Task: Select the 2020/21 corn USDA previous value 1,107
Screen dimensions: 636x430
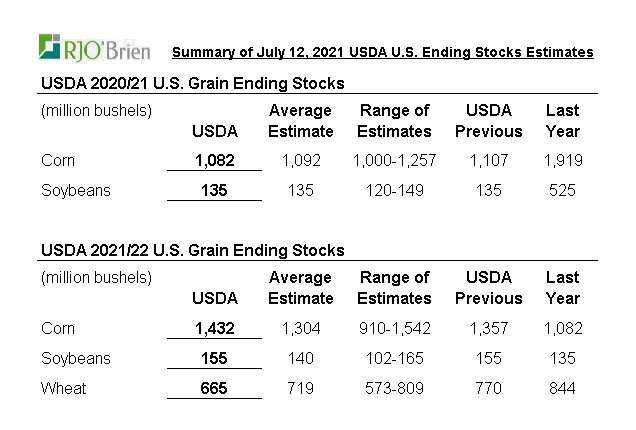Action: [x=488, y=160]
